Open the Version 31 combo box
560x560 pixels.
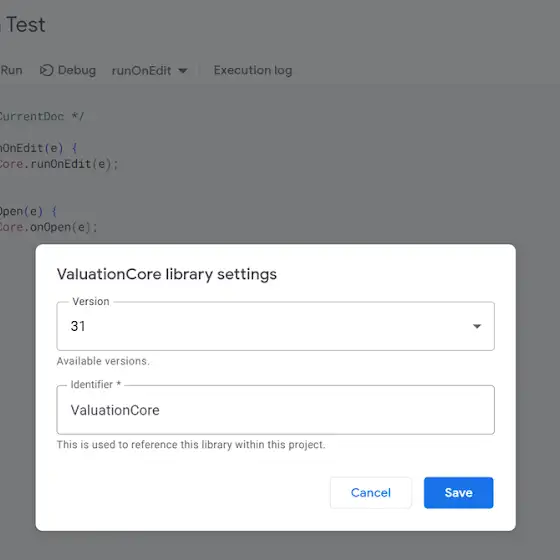tap(275, 326)
